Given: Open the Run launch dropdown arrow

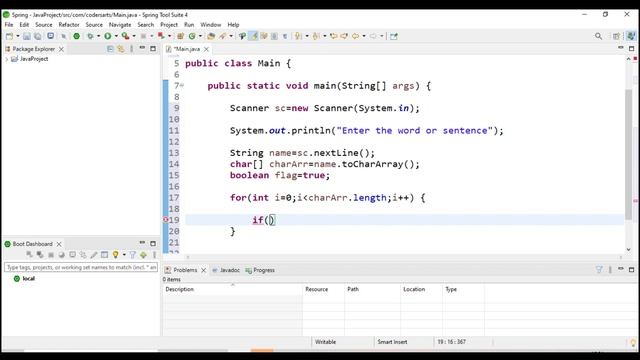Looking at the screenshot, I should pos(116,36).
